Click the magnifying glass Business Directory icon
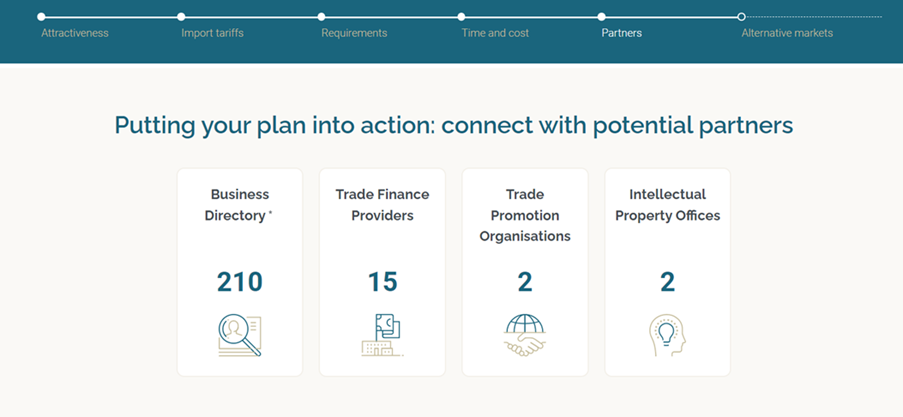Screen dimensions: 903x417 [x=240, y=335]
